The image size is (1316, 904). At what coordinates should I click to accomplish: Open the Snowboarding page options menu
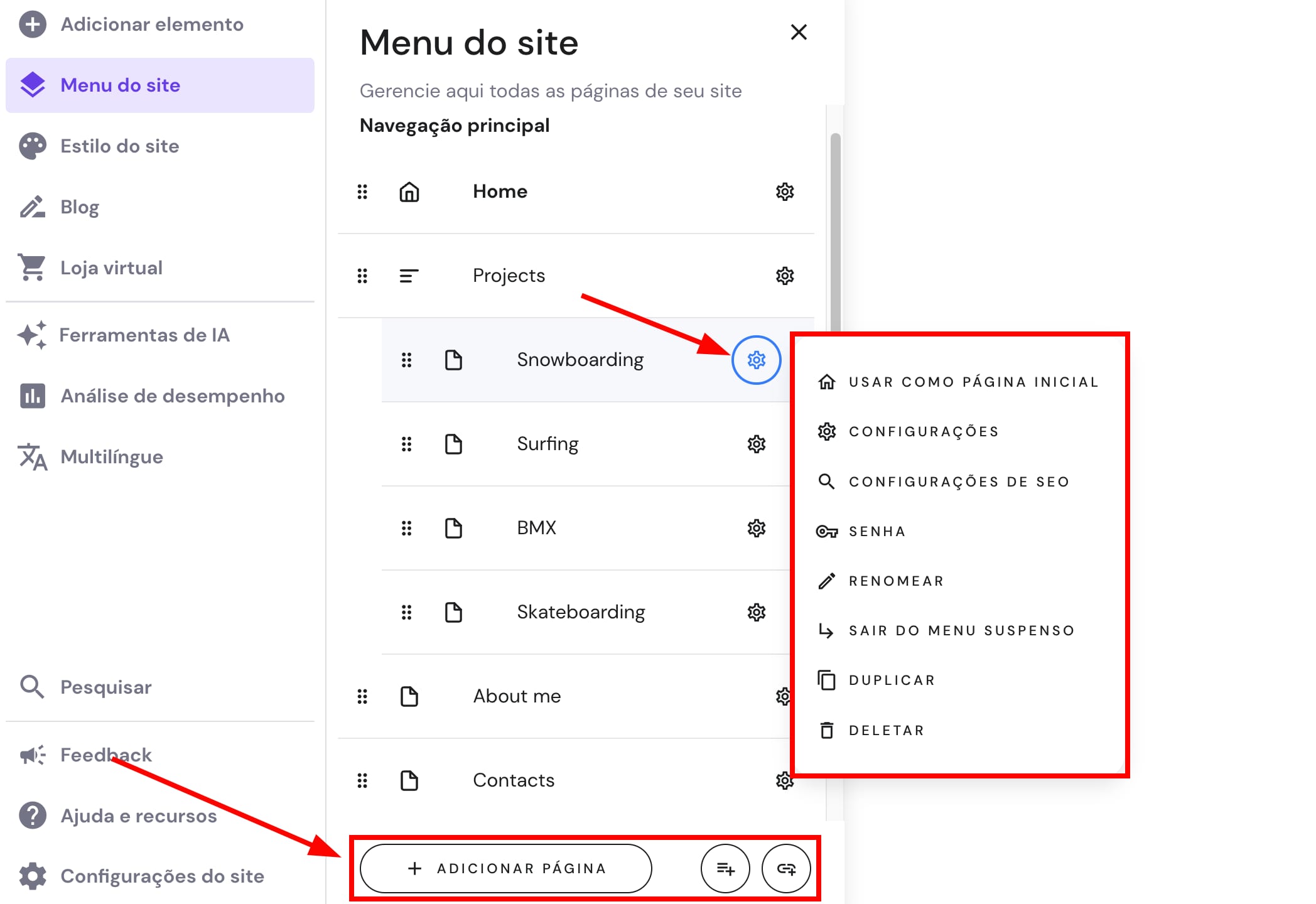pos(757,360)
